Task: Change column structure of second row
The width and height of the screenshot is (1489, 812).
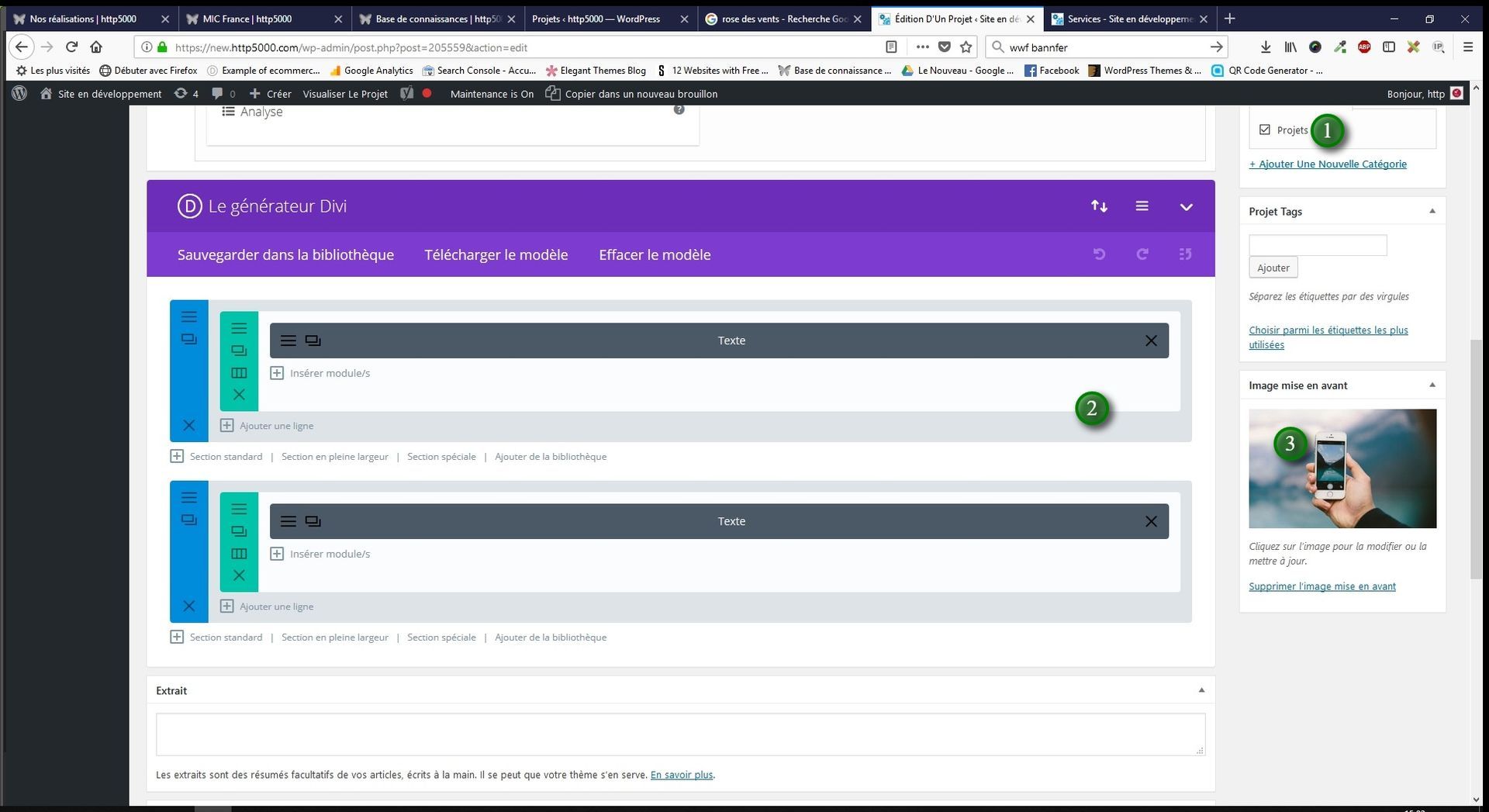Action: (x=239, y=554)
